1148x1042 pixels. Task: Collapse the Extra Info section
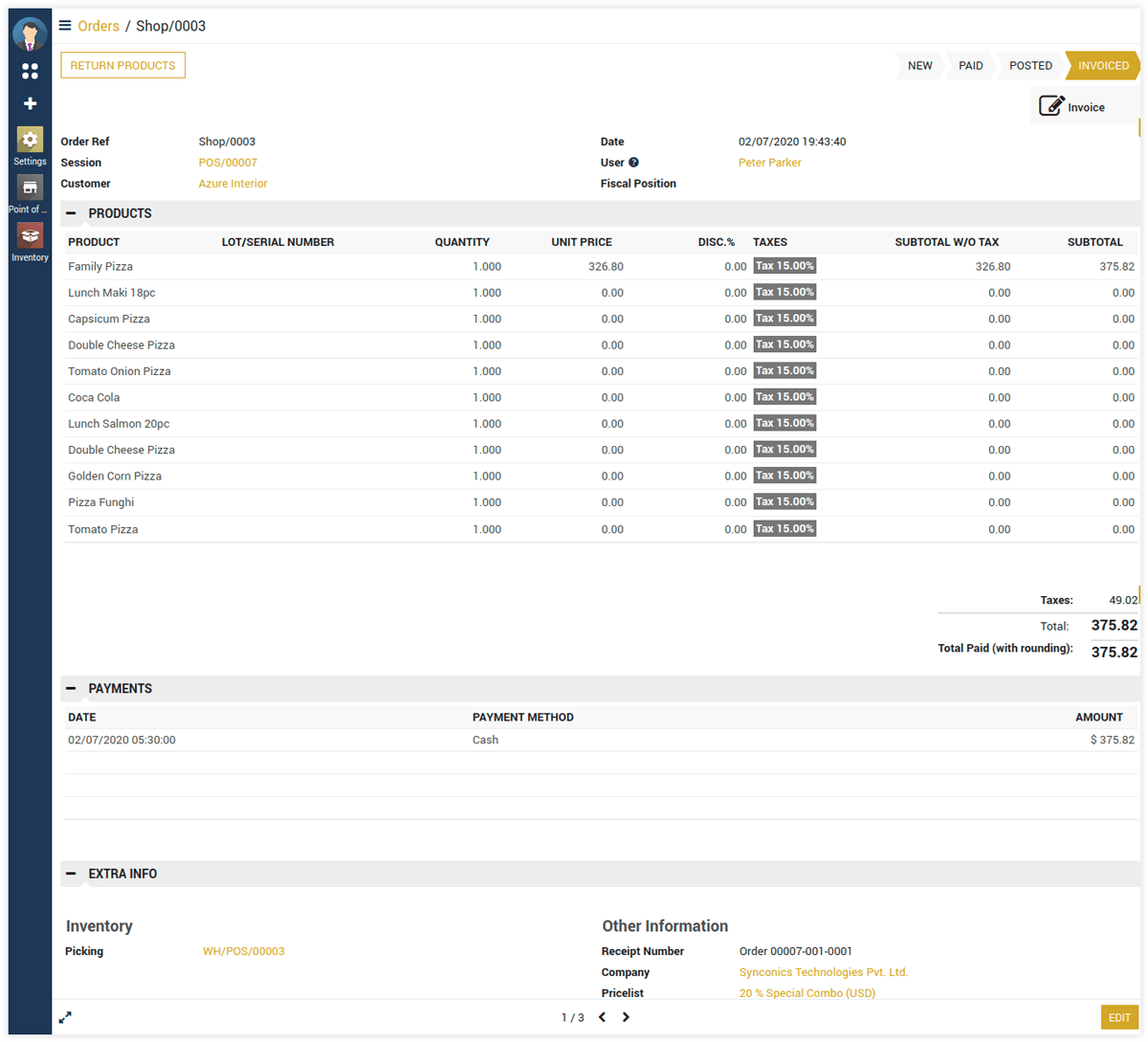(x=71, y=874)
